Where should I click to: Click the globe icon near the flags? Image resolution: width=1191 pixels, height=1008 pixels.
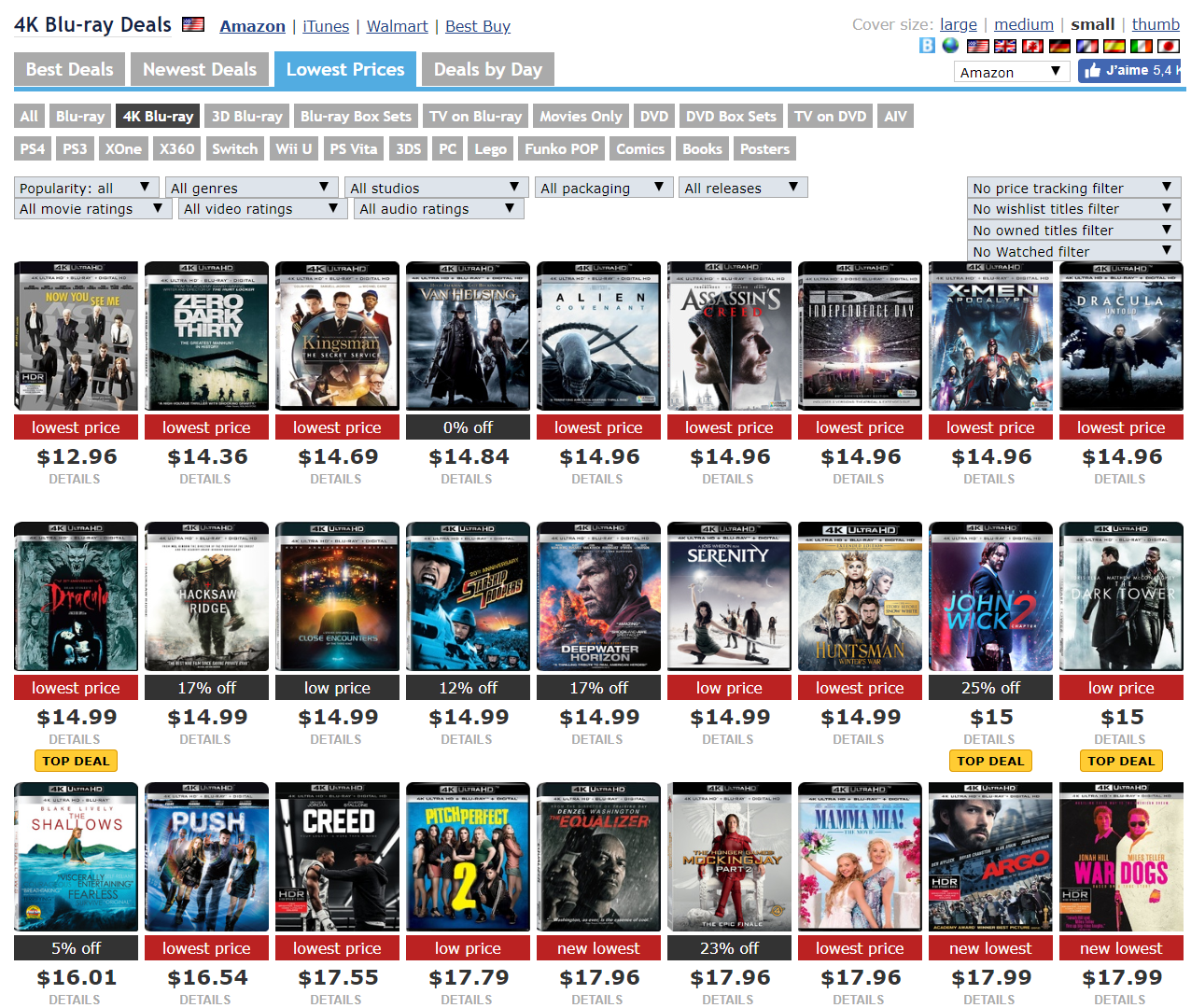(950, 45)
